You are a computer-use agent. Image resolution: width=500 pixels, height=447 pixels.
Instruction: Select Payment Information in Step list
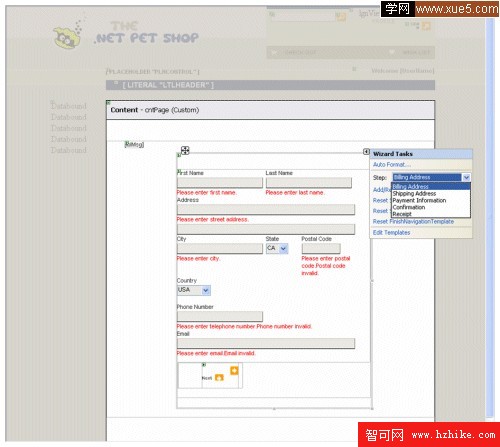click(x=431, y=200)
